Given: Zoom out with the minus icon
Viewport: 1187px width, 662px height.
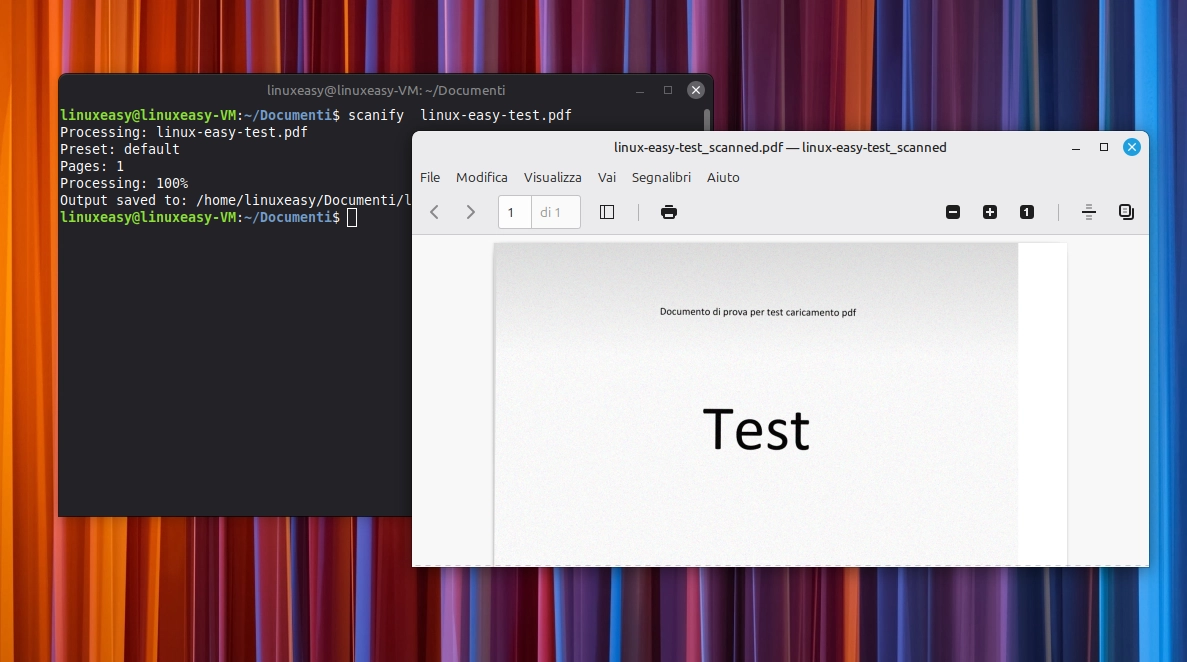Looking at the screenshot, I should click(953, 212).
